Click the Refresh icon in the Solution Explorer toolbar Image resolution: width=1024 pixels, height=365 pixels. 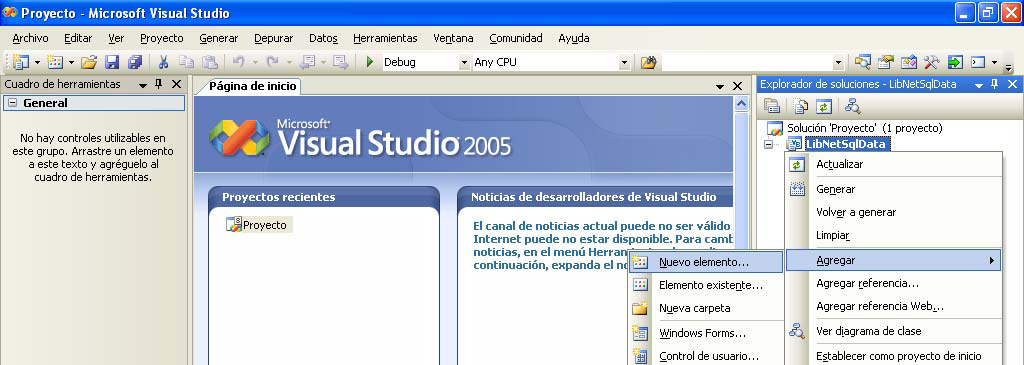pos(824,106)
